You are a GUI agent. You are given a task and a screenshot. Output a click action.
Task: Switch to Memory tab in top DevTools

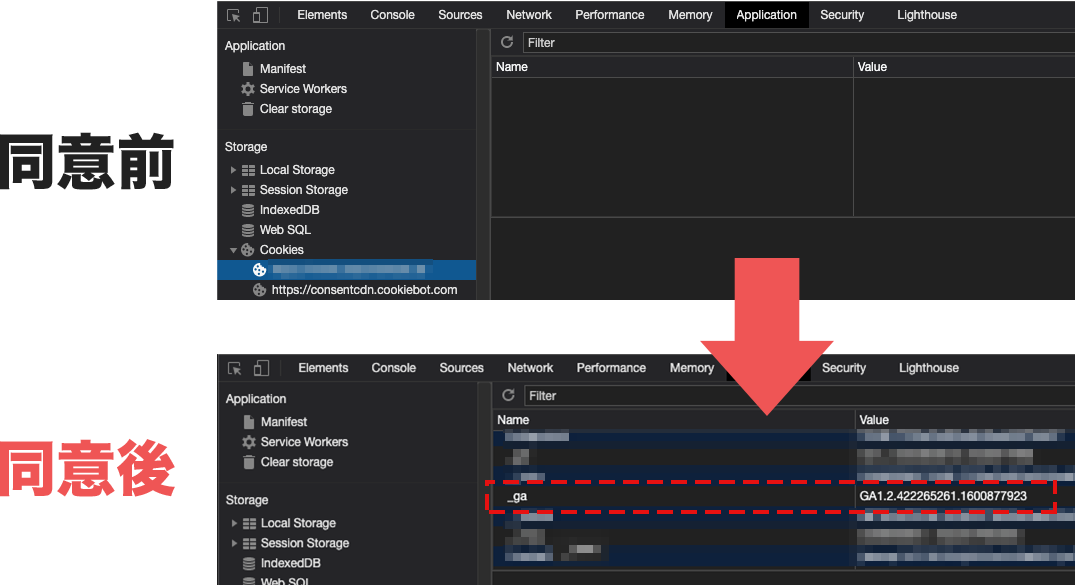pos(690,15)
